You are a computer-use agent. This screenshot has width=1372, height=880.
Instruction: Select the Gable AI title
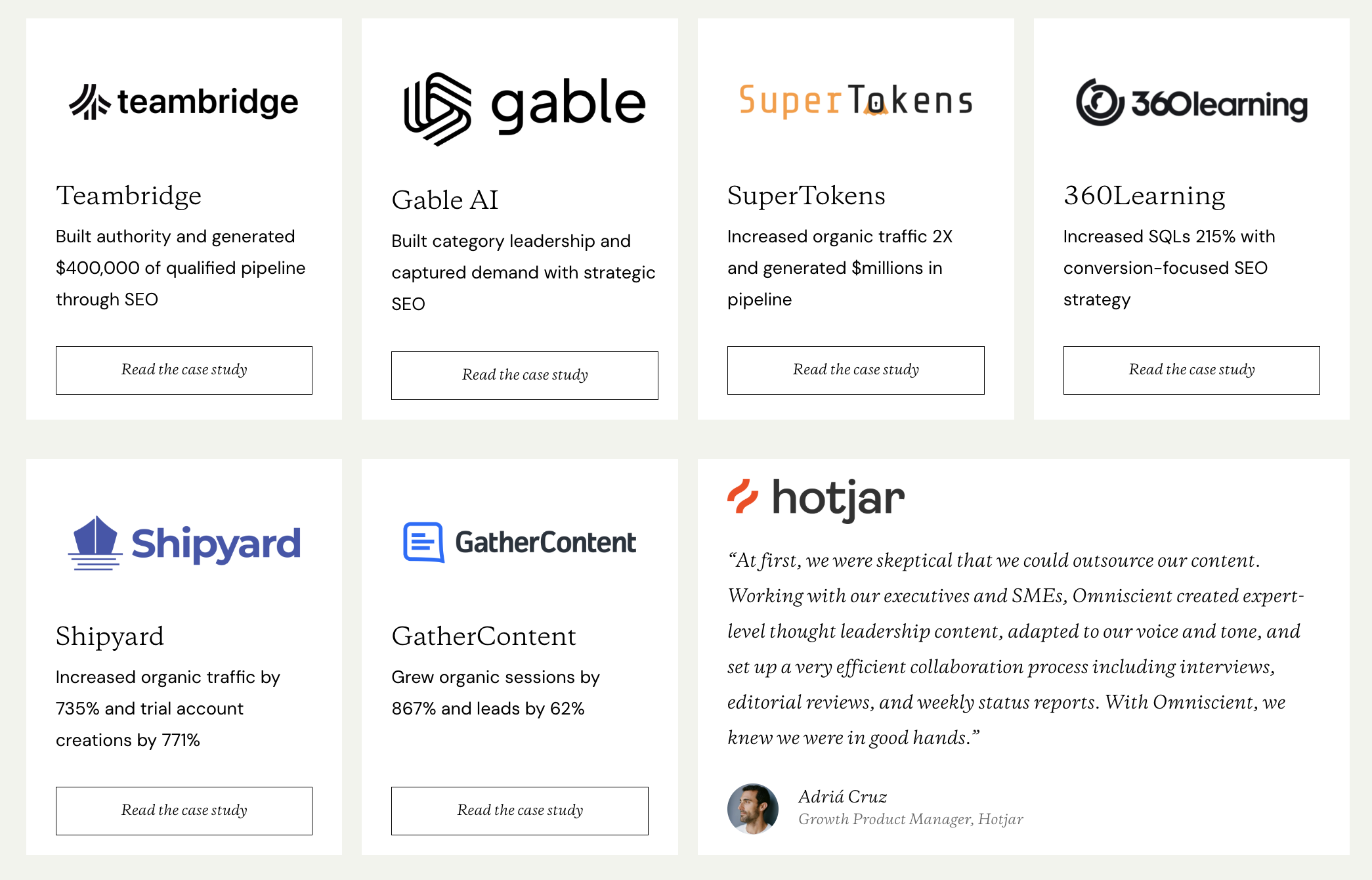tap(445, 200)
